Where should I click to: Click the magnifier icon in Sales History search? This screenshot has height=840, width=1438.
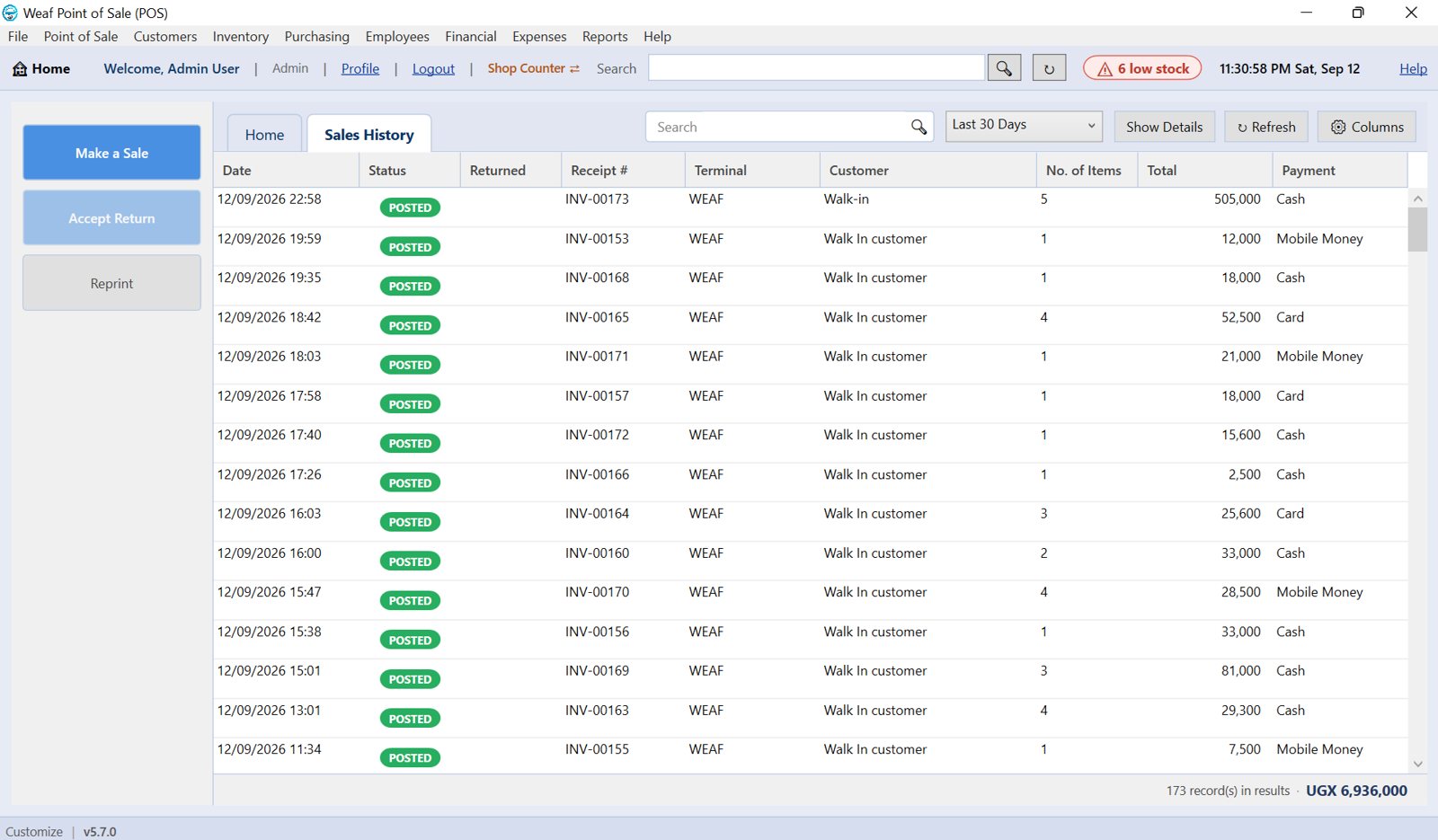(919, 127)
